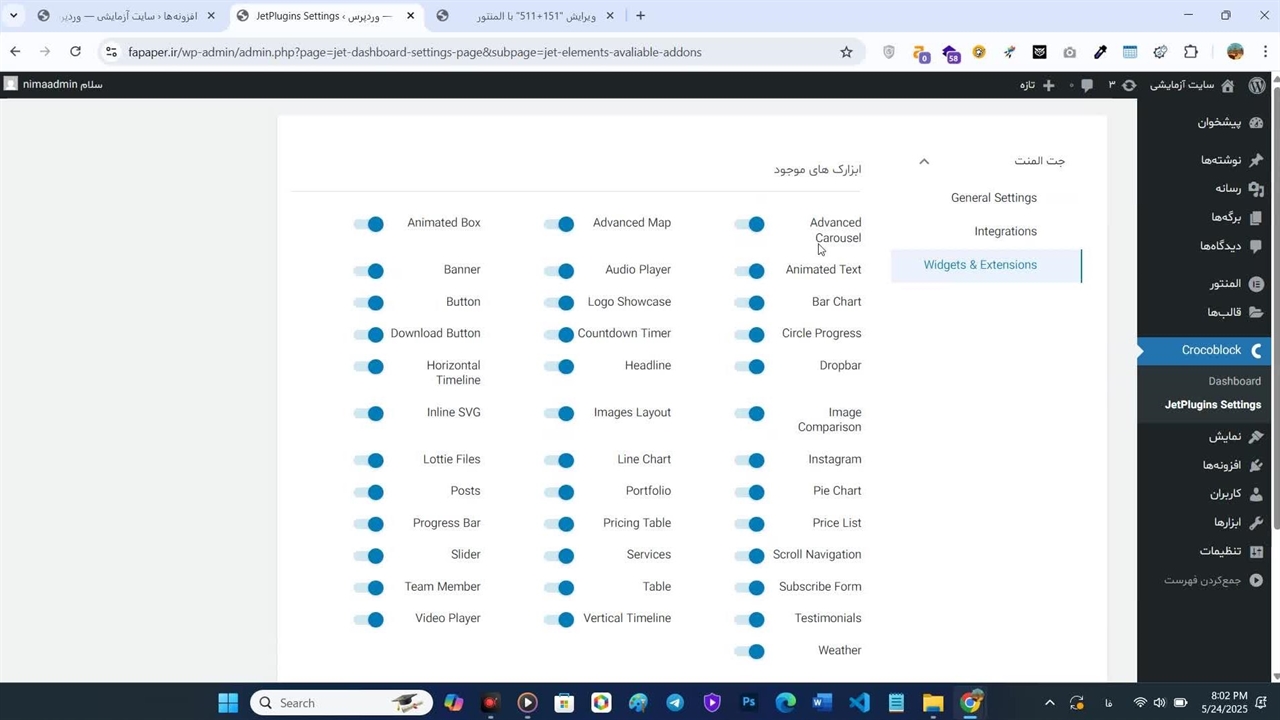Screen dimensions: 1280x720
Task: Select the Integrations menu item
Action: 1005,231
